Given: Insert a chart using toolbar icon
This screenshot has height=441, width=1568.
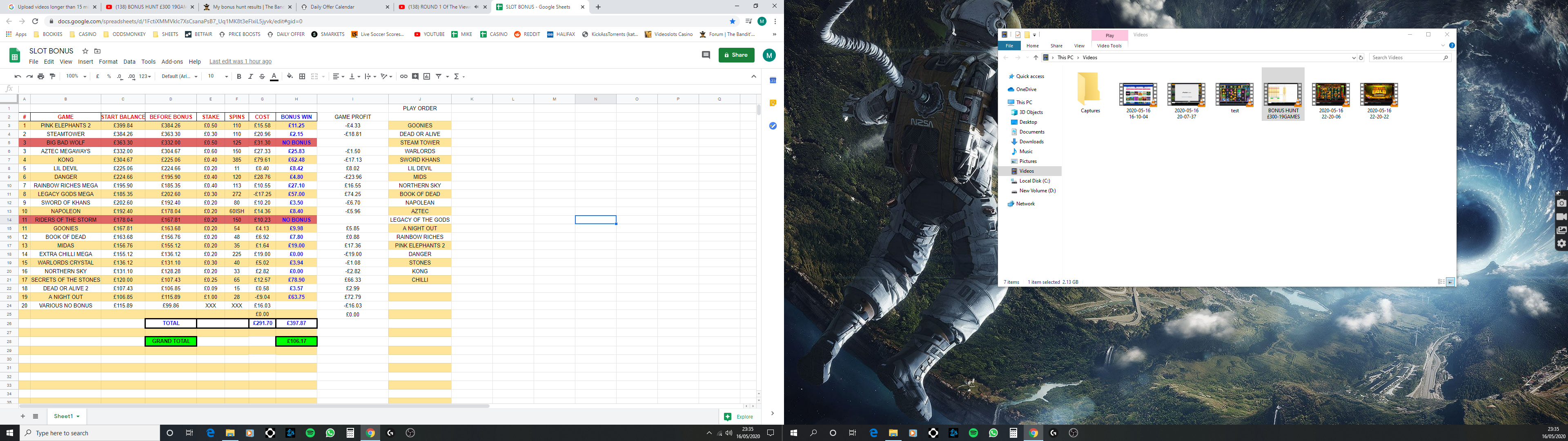Looking at the screenshot, I should [x=427, y=77].
